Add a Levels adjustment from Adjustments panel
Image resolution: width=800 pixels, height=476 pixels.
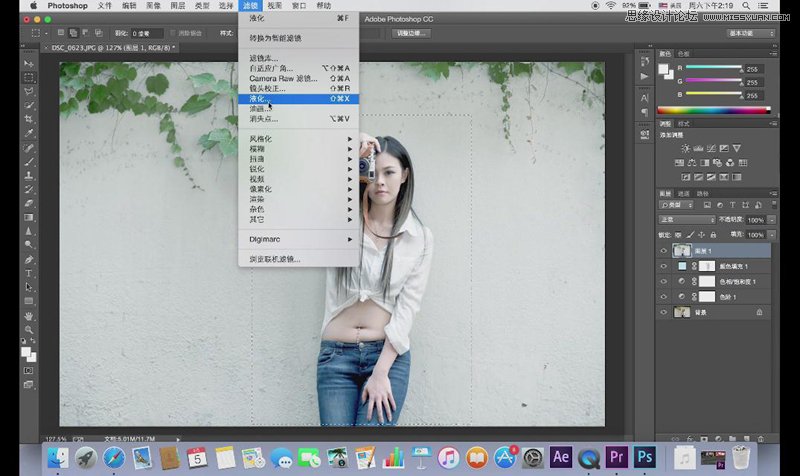click(698, 148)
